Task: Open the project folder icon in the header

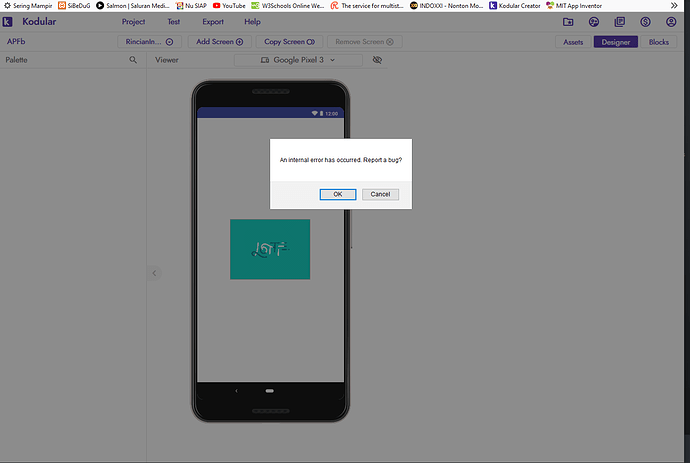Action: (x=568, y=22)
